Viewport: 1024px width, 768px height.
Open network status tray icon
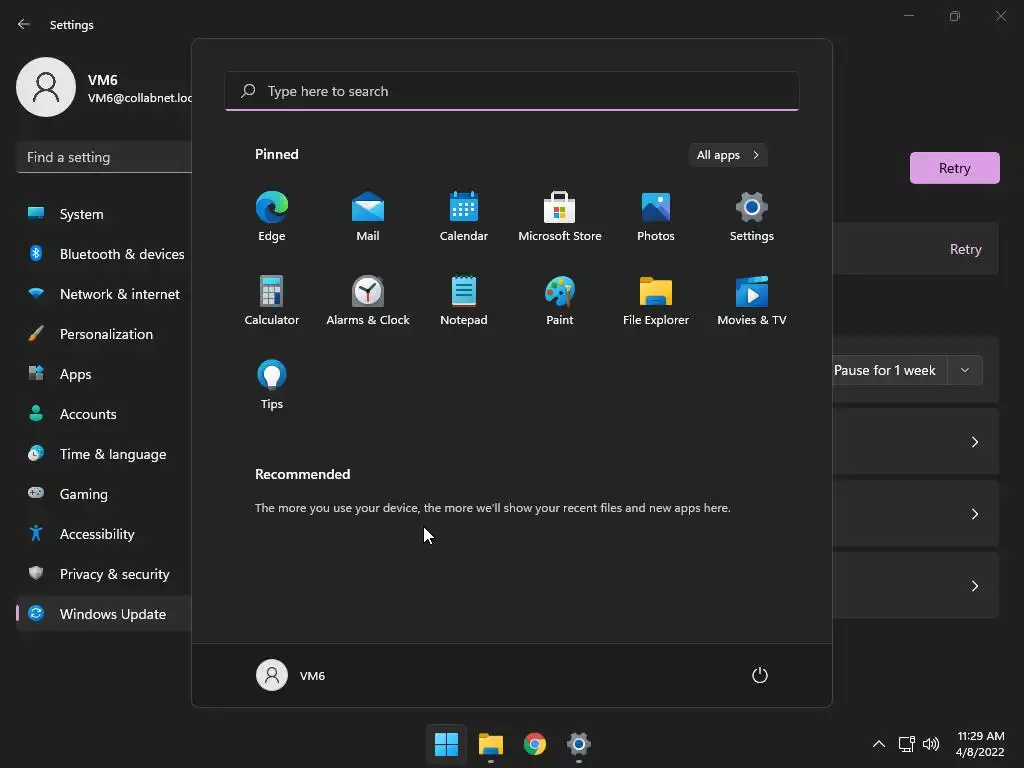(906, 744)
